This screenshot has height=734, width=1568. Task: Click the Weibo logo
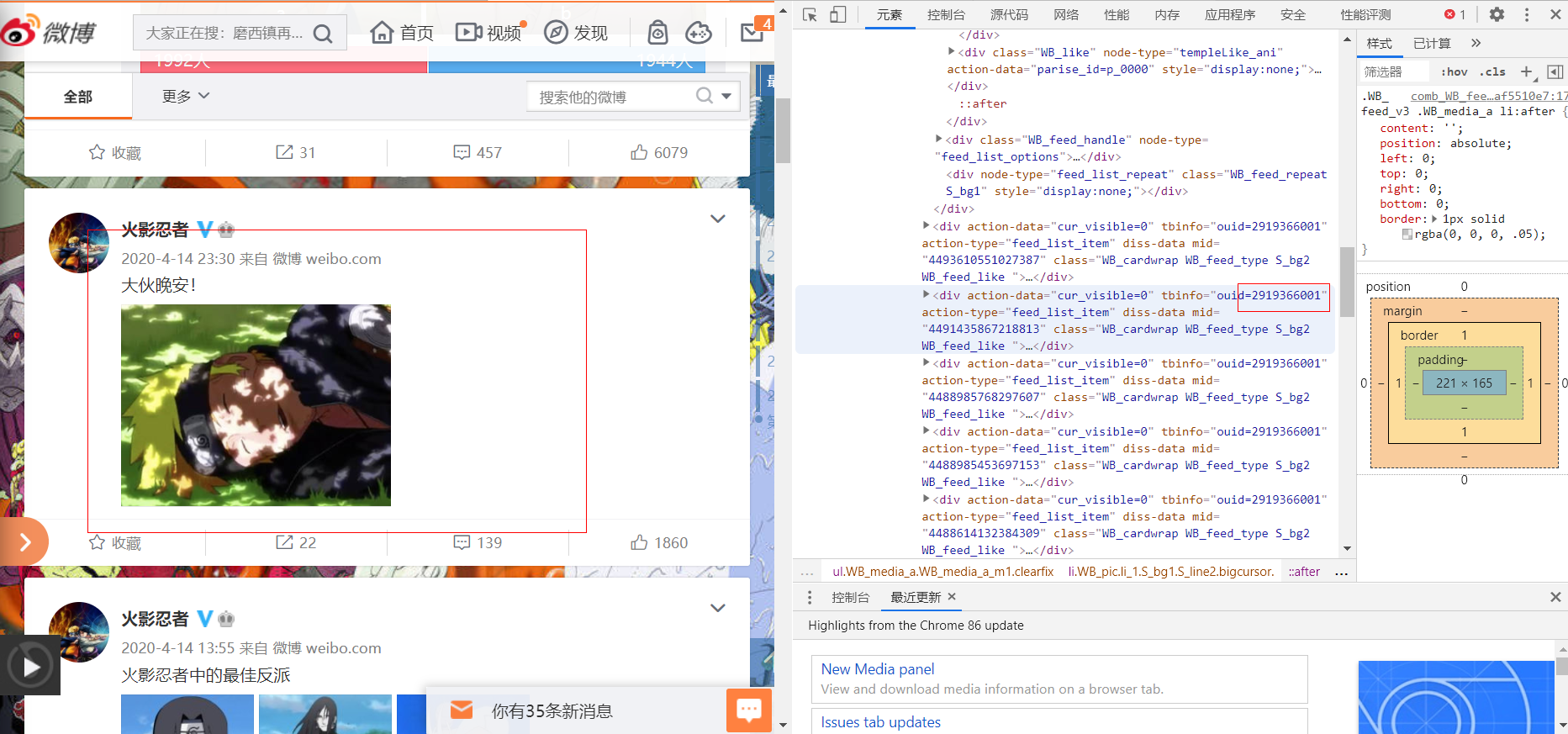(x=49, y=32)
